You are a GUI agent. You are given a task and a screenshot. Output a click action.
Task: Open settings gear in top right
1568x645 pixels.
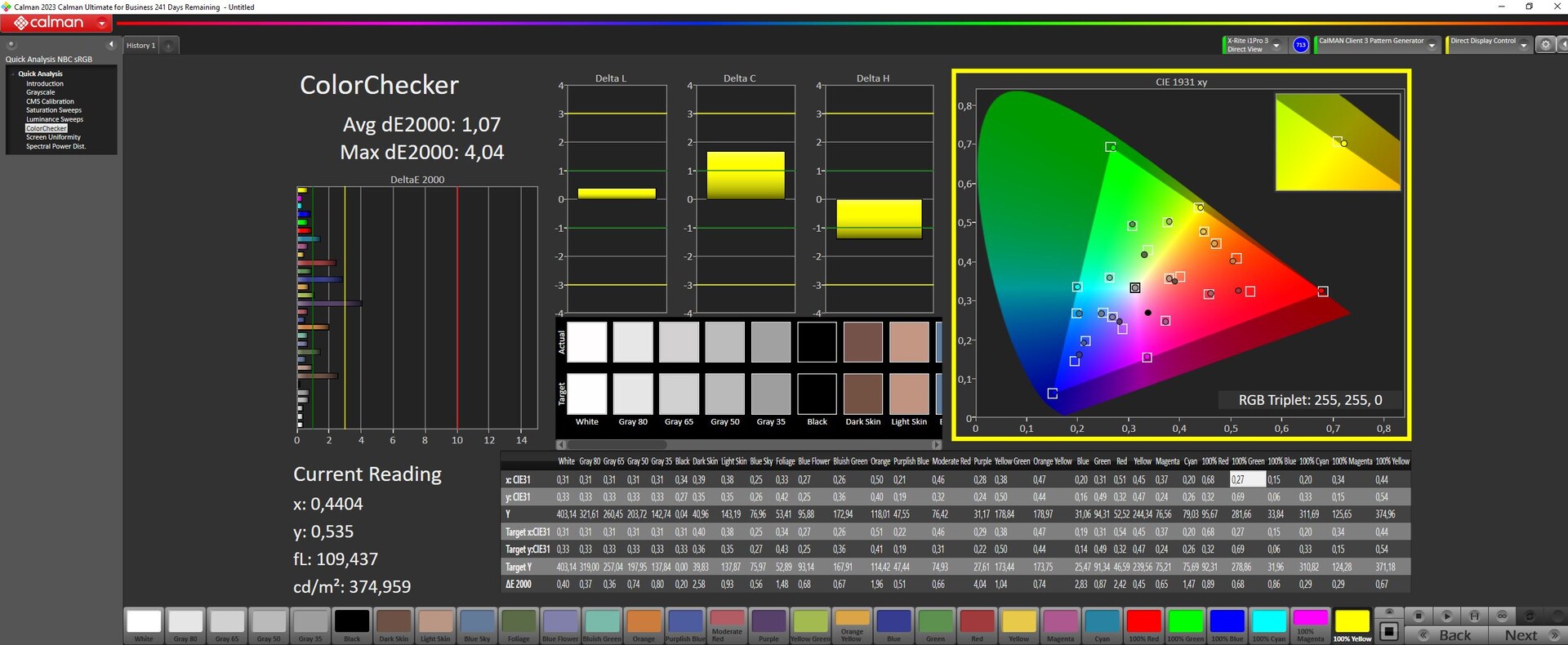1545,46
